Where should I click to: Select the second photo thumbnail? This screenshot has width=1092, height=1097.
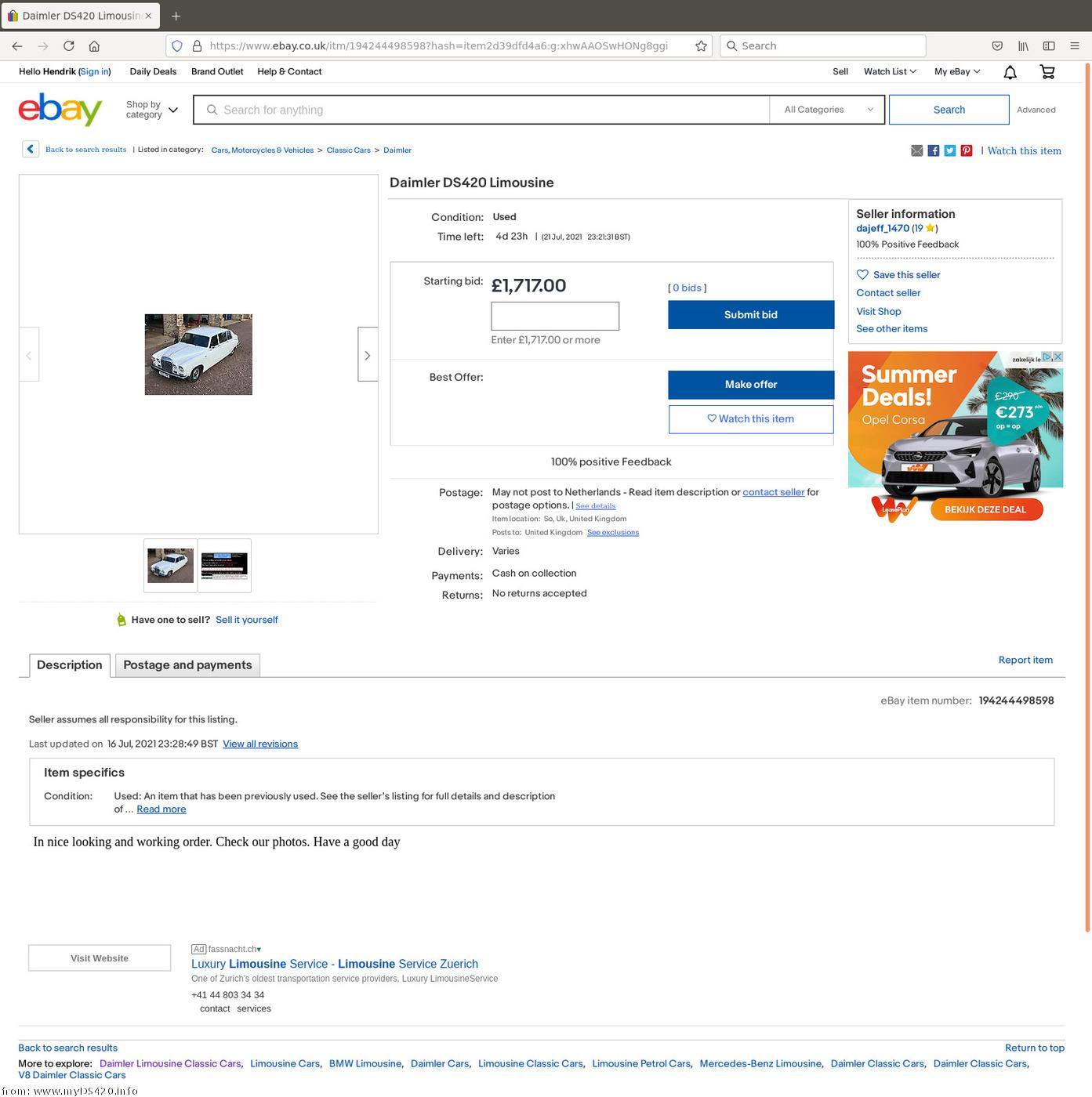(x=224, y=566)
